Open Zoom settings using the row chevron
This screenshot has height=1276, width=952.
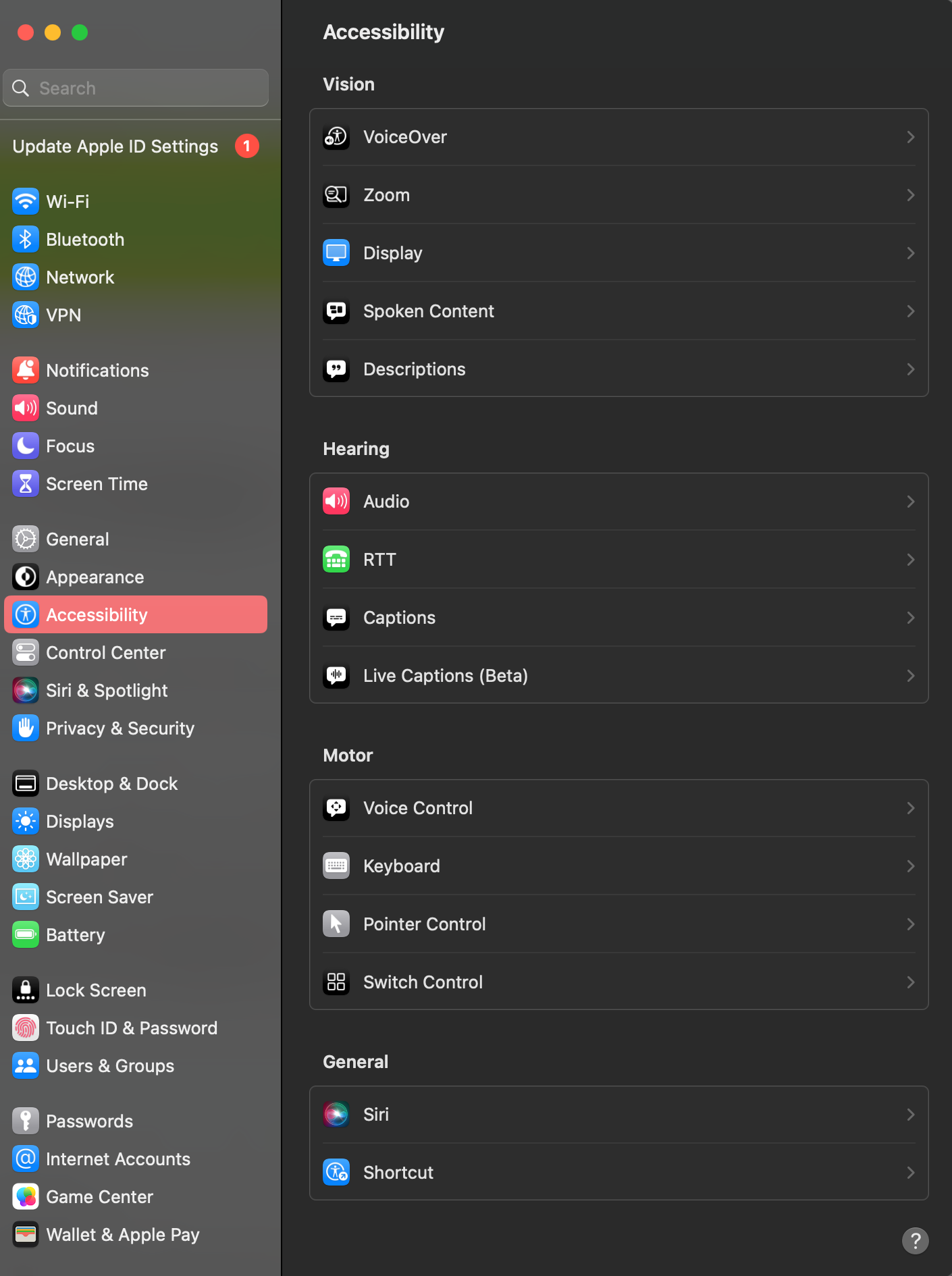click(x=911, y=195)
